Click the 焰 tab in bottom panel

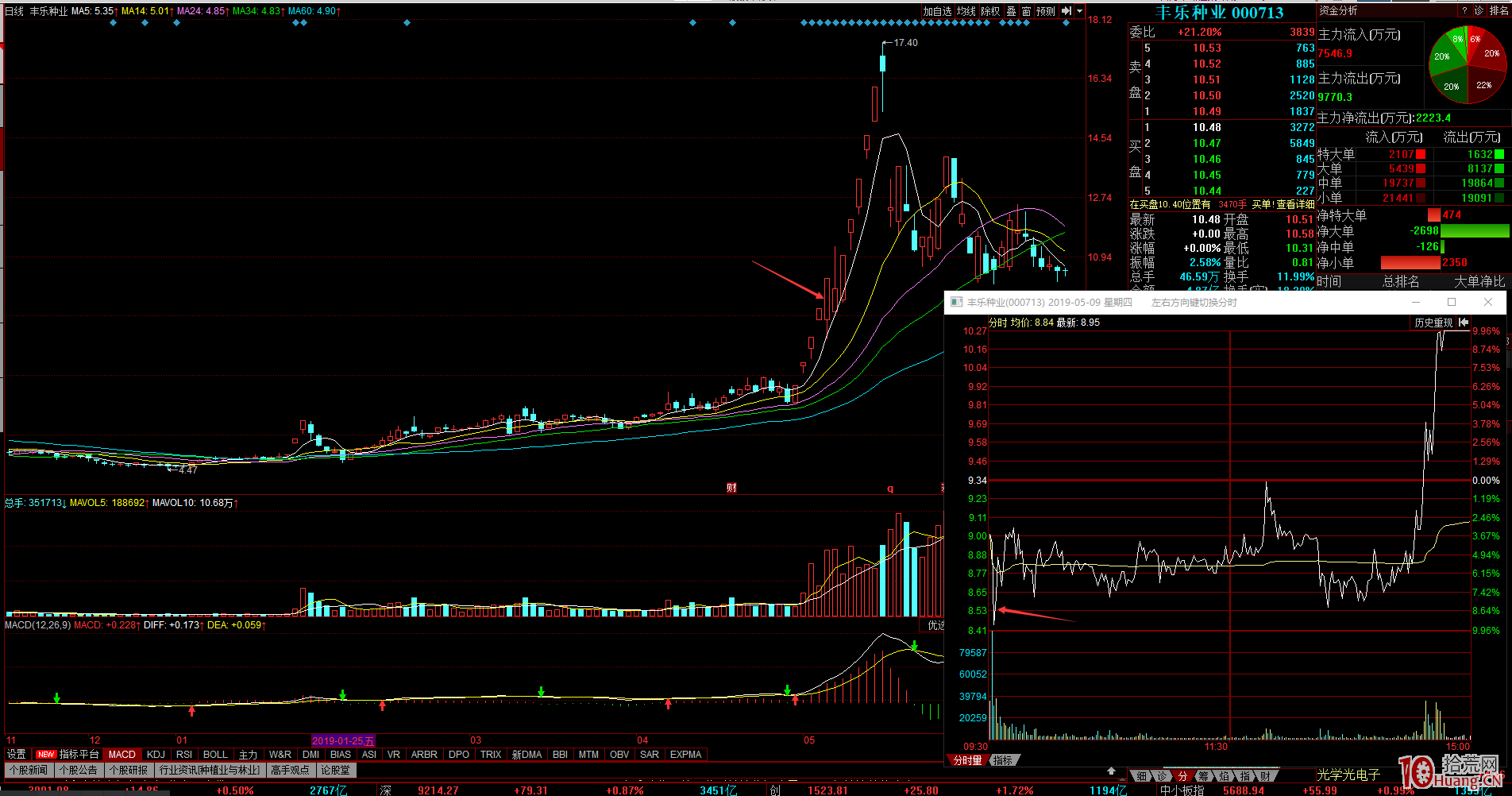[1225, 775]
